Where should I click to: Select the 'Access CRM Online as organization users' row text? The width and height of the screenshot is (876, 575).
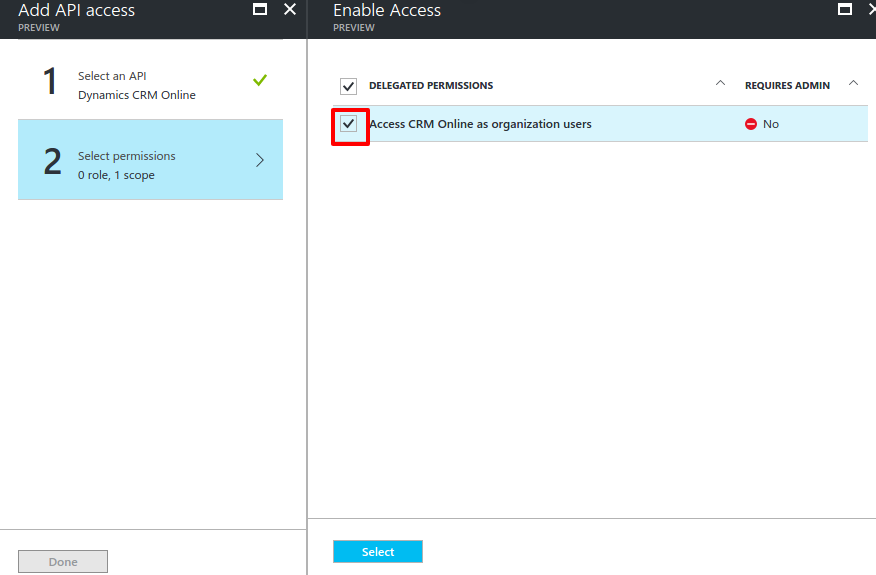pos(480,124)
